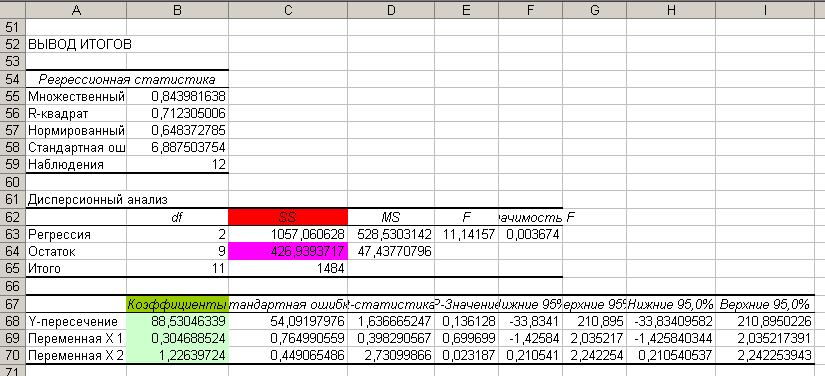The width and height of the screenshot is (825, 376).
Task: Select the F value 11,14157
Action: pos(467,235)
